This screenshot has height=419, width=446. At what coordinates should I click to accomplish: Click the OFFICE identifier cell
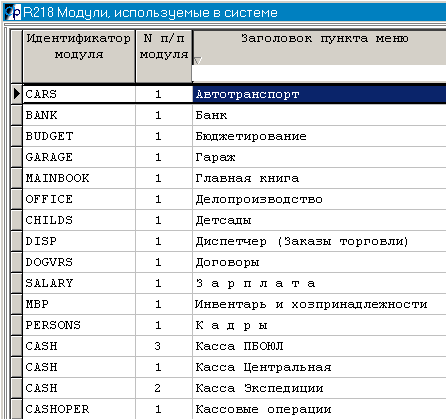click(79, 199)
